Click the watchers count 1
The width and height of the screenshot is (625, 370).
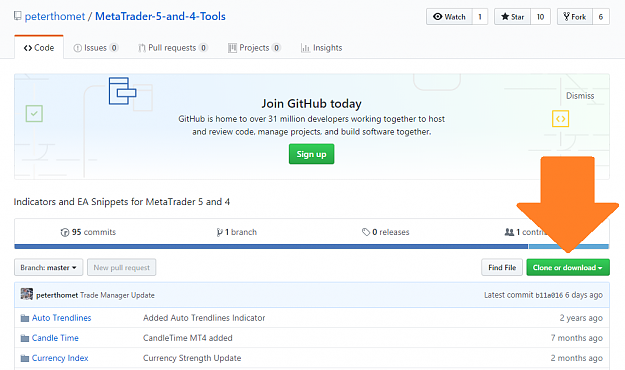[480, 17]
